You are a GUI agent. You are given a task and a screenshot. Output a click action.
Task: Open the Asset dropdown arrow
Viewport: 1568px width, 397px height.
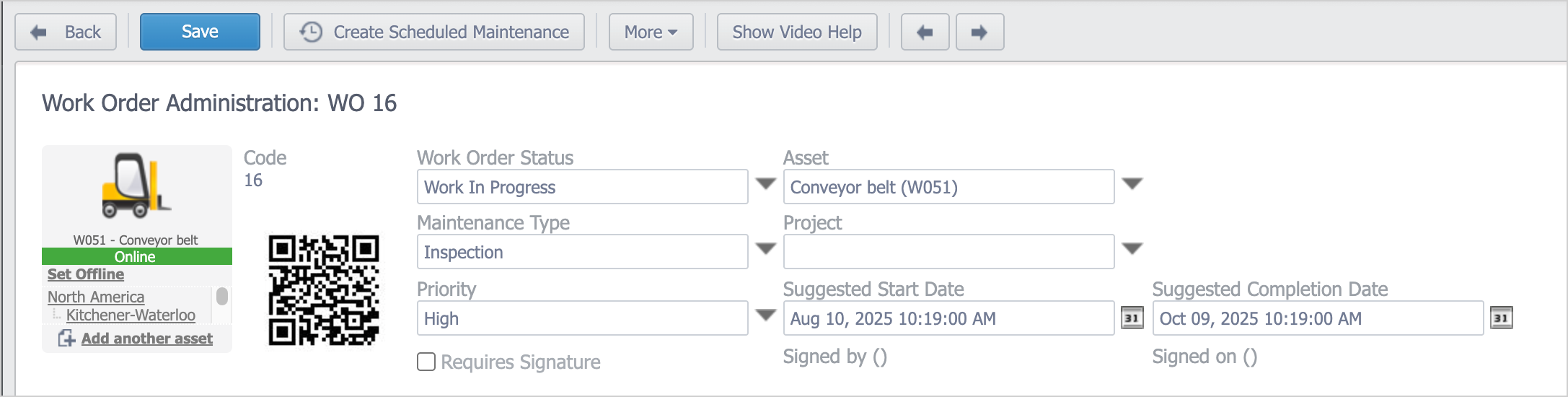tap(1132, 184)
